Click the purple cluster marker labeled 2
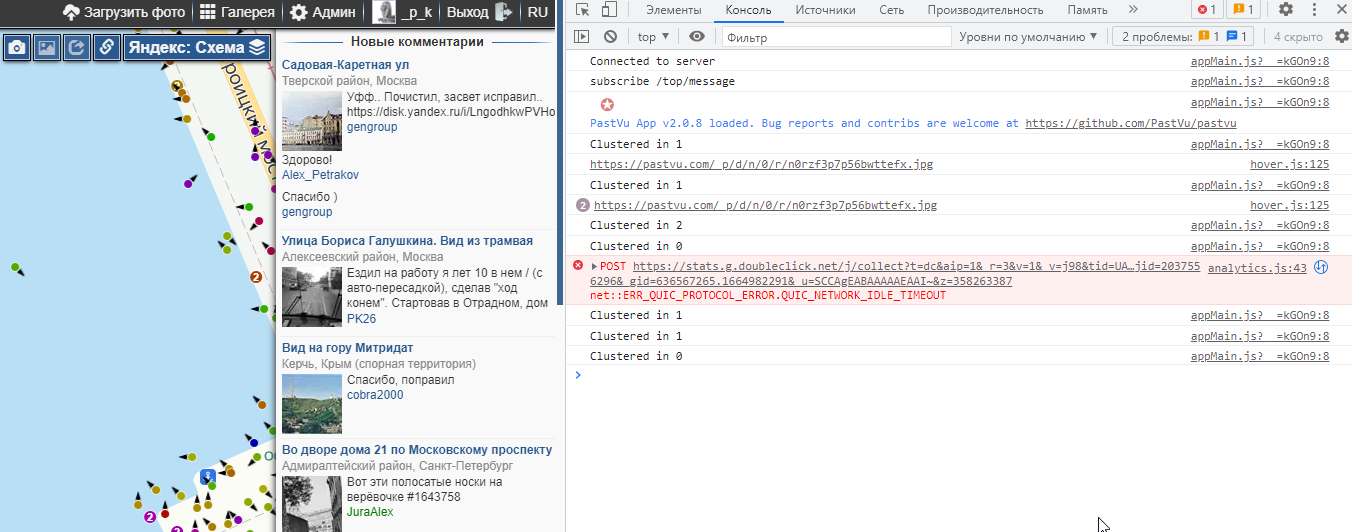The height and width of the screenshot is (532, 1352). click(x=150, y=517)
